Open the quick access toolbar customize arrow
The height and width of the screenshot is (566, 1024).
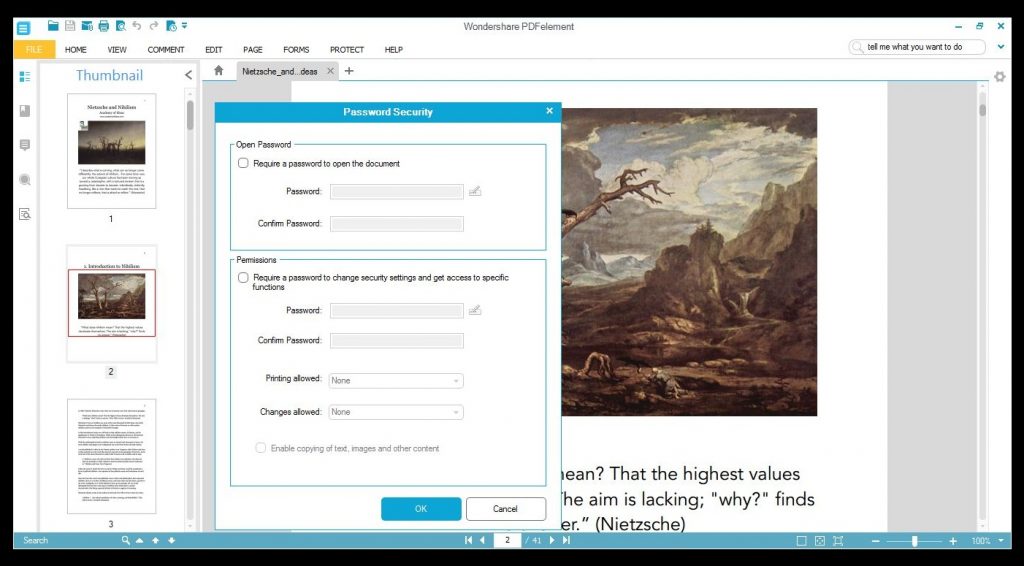185,26
